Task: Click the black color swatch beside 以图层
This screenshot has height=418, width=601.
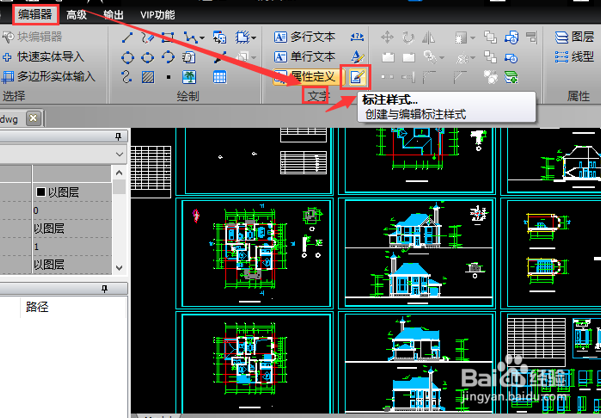Action: [x=41, y=192]
